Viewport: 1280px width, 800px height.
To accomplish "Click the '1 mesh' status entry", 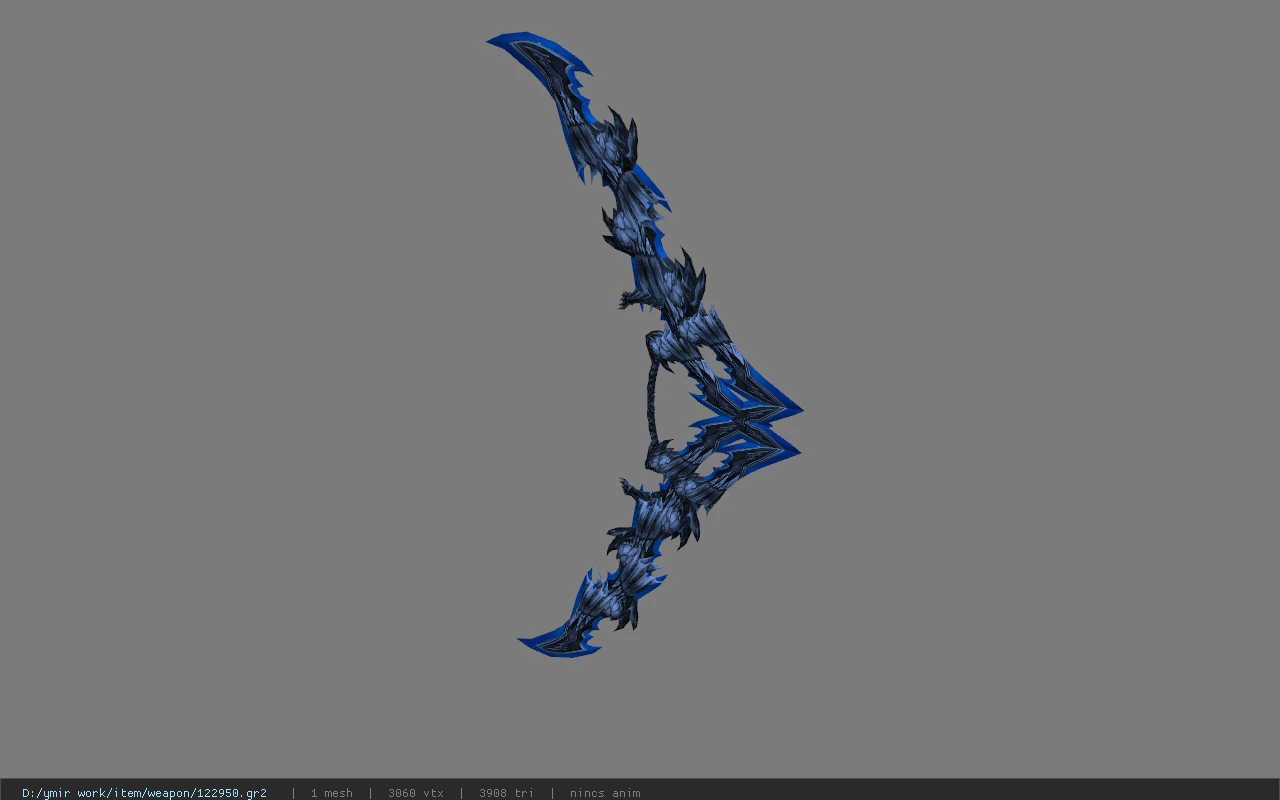I will [x=331, y=793].
